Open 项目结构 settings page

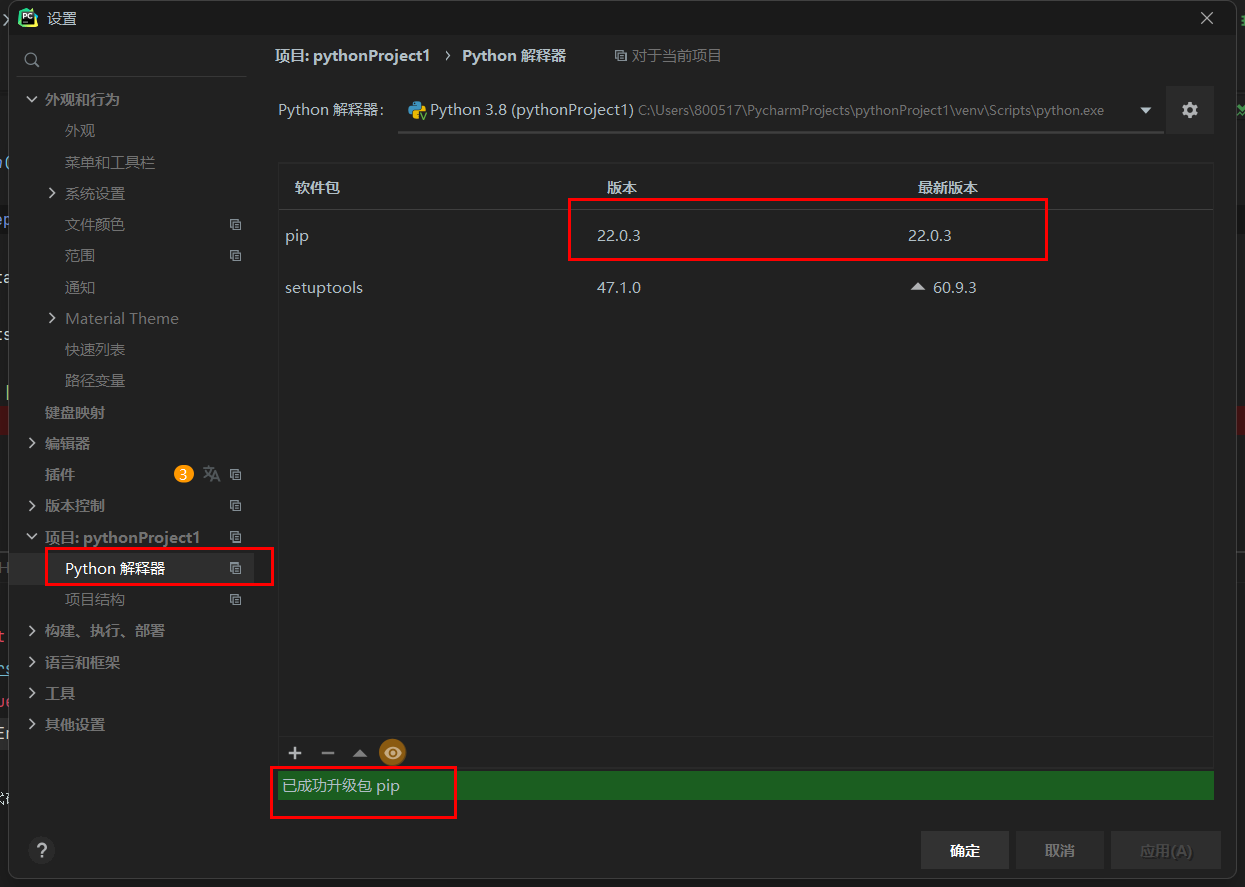click(x=95, y=600)
